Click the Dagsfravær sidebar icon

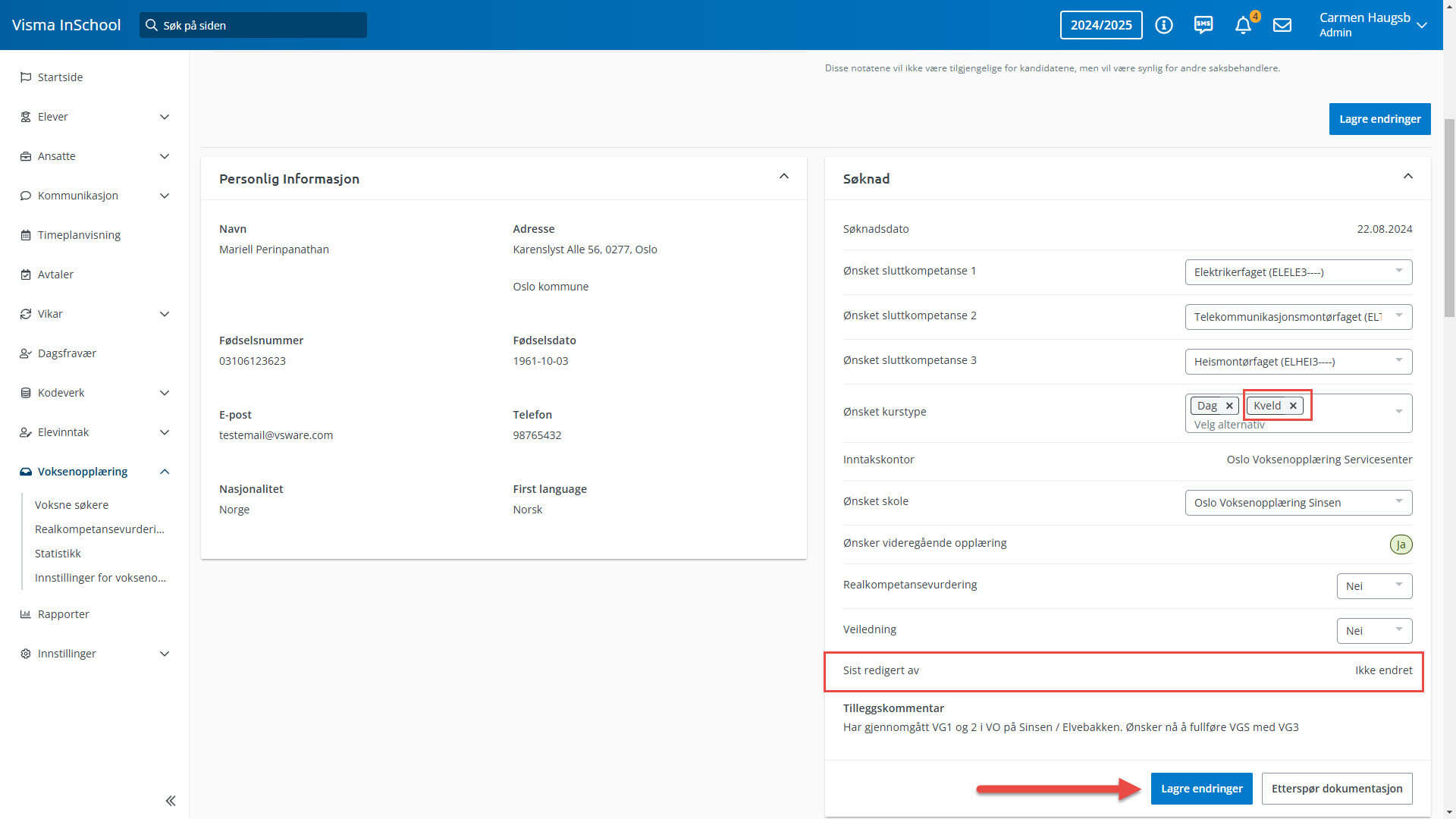[x=26, y=353]
